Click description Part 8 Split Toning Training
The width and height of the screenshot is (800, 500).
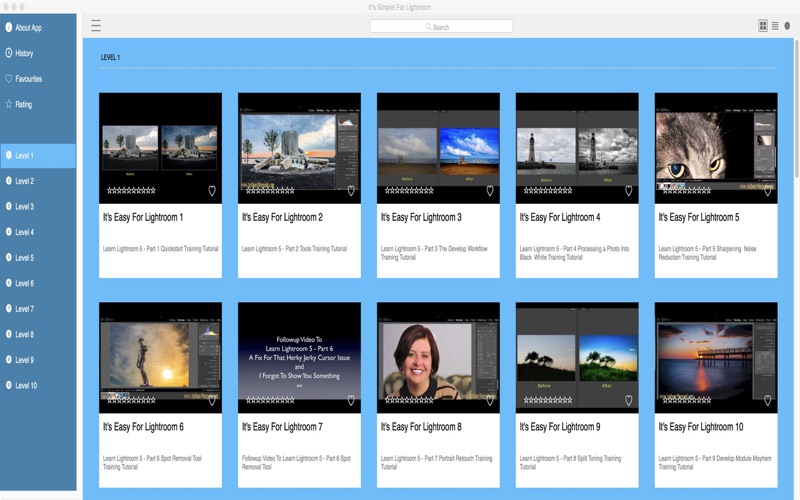(x=570, y=462)
